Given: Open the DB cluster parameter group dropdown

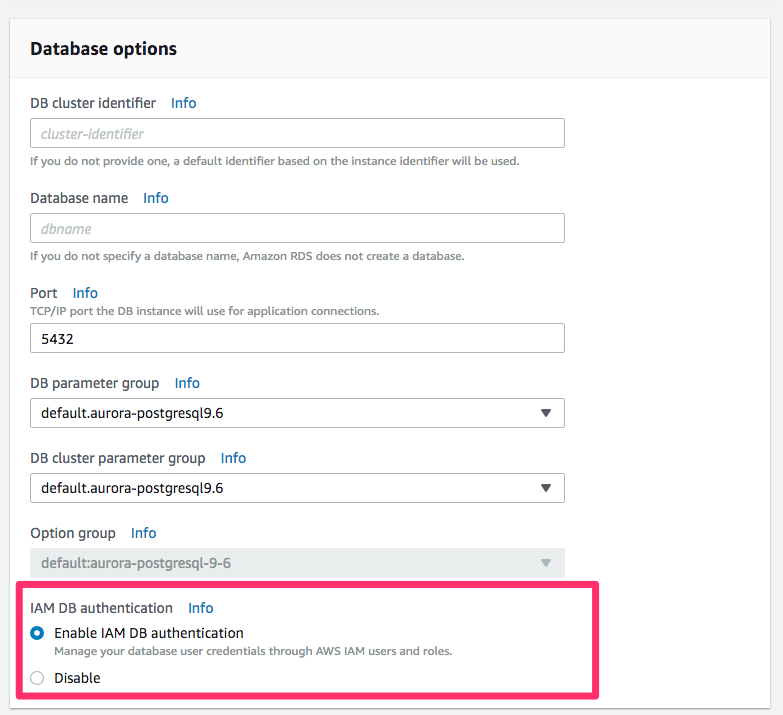Looking at the screenshot, I should pyautogui.click(x=297, y=488).
